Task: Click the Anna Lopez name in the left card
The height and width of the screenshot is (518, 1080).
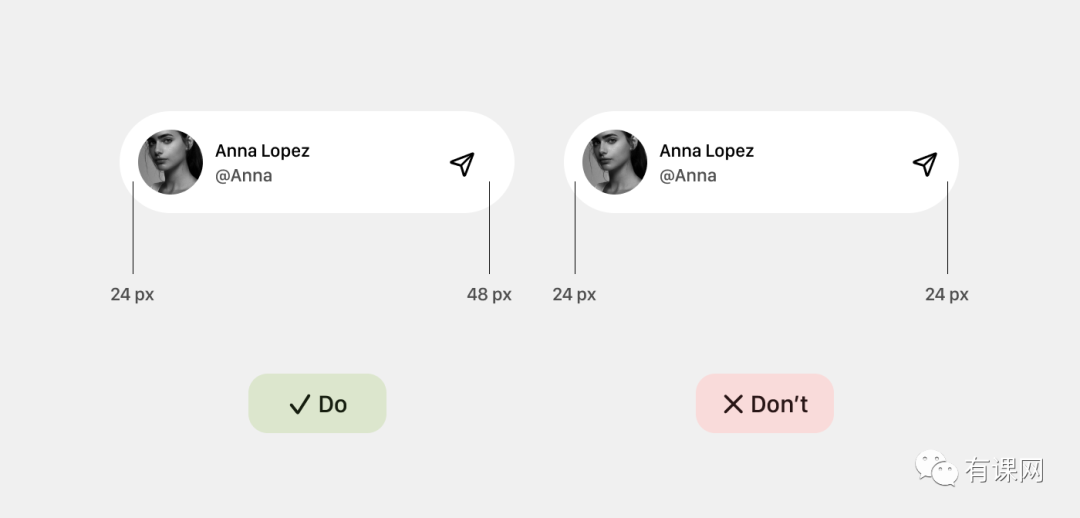Action: (x=262, y=151)
